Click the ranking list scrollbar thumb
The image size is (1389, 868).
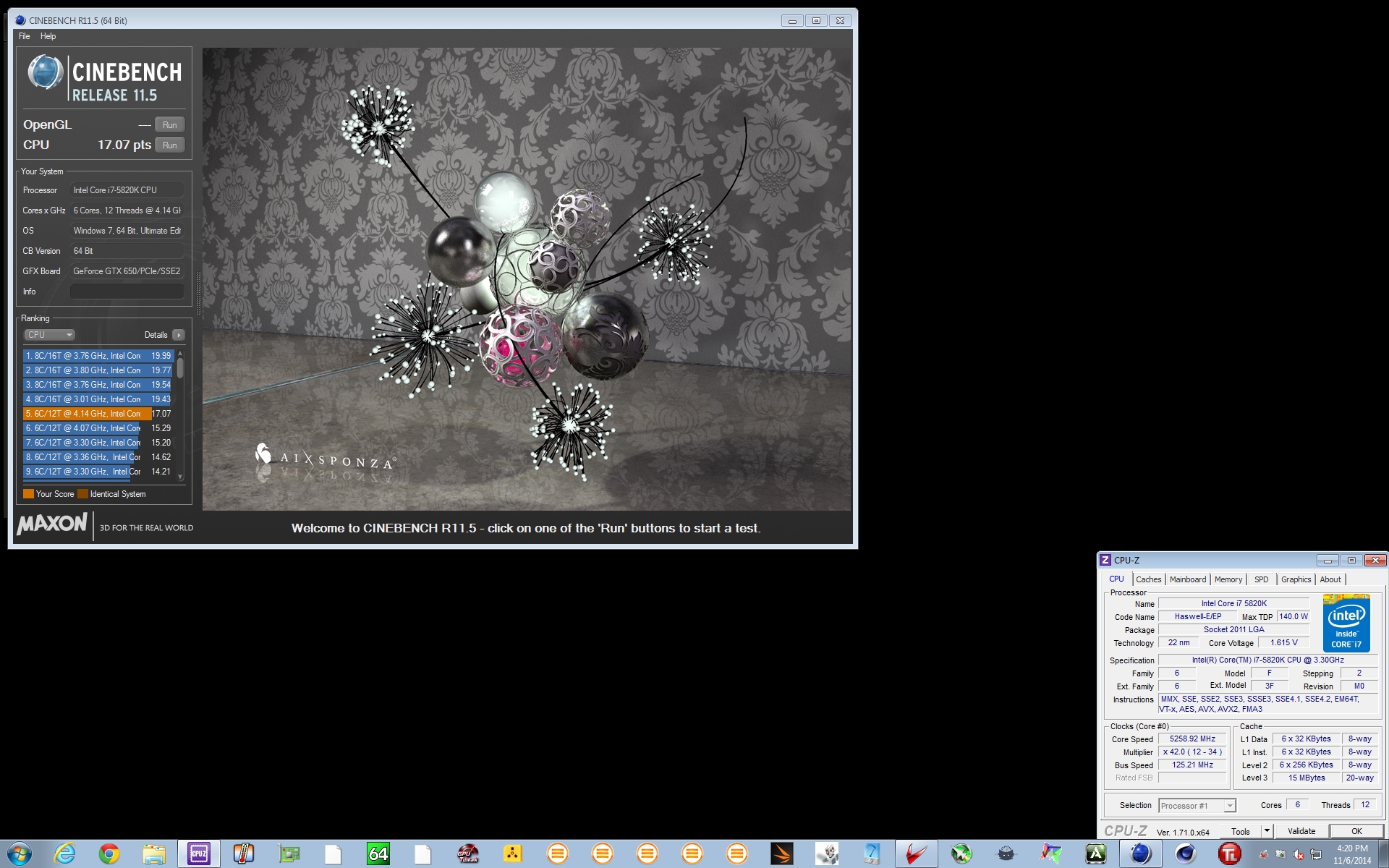click(x=180, y=367)
